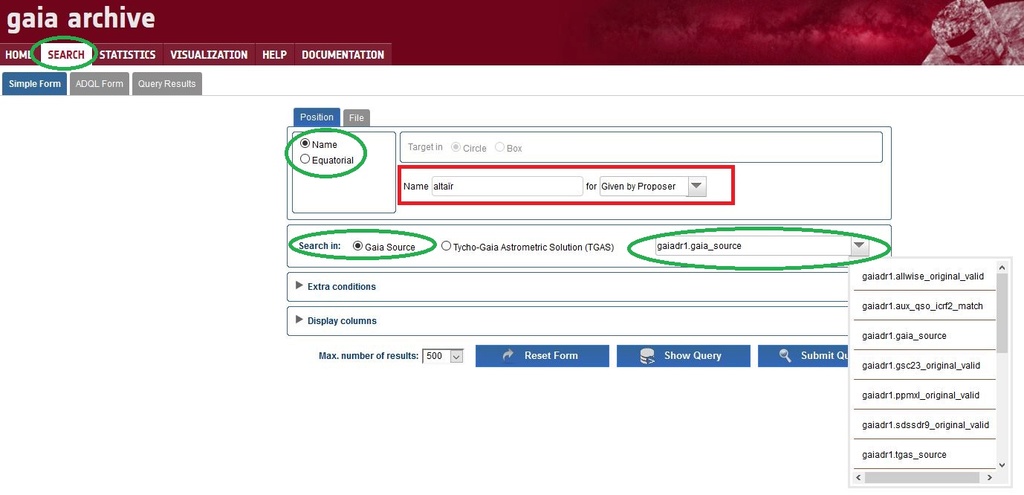Choose gaiadr1.tgas_source from the list
This screenshot has width=1024, height=495.
coord(923,455)
